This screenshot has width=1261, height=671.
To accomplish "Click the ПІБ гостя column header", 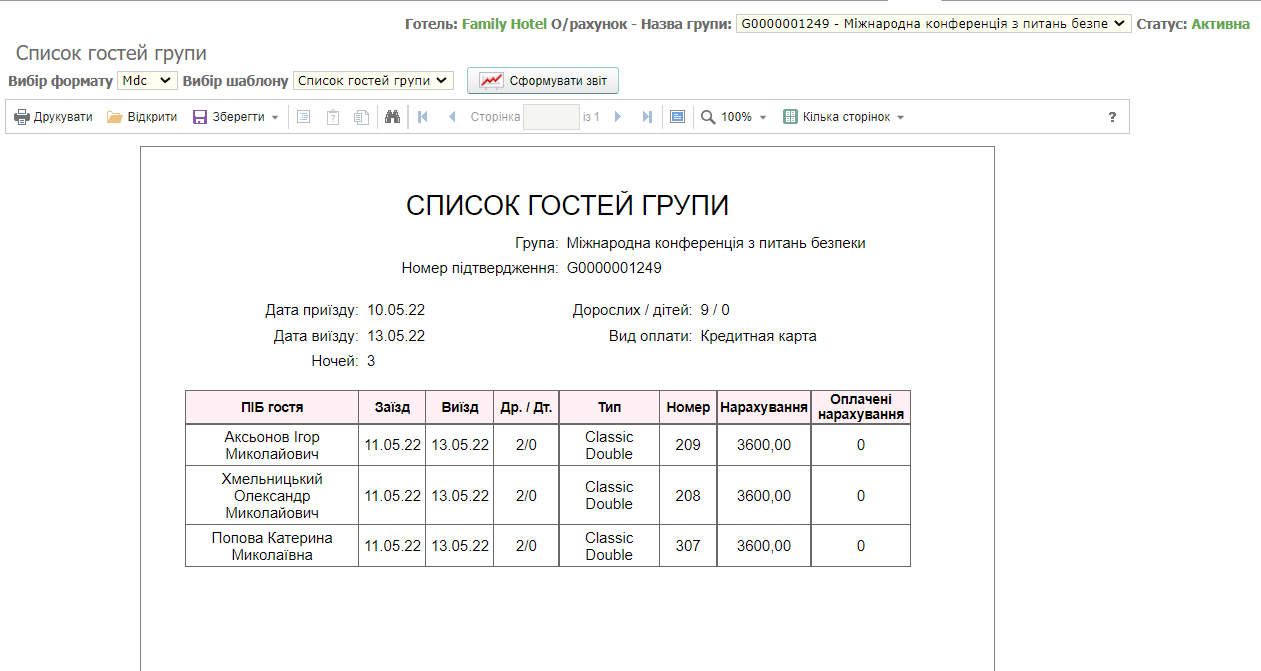I will 272,407.
